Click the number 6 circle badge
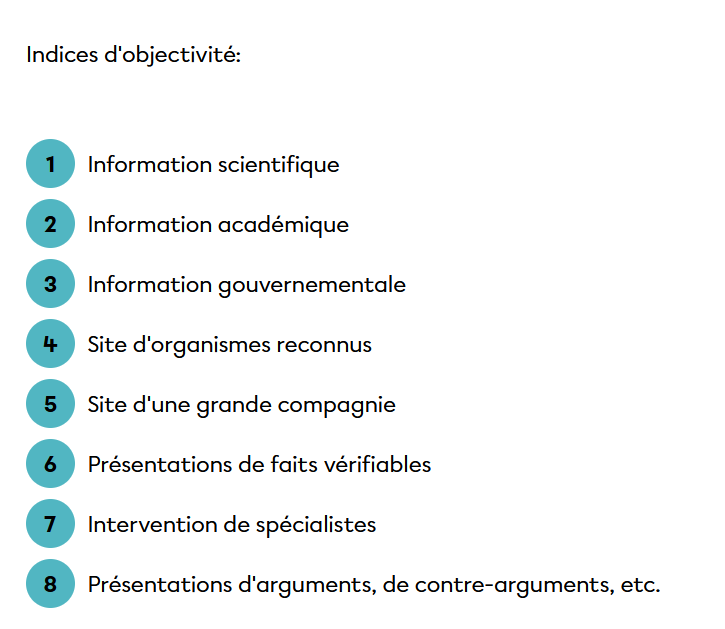 coord(50,464)
